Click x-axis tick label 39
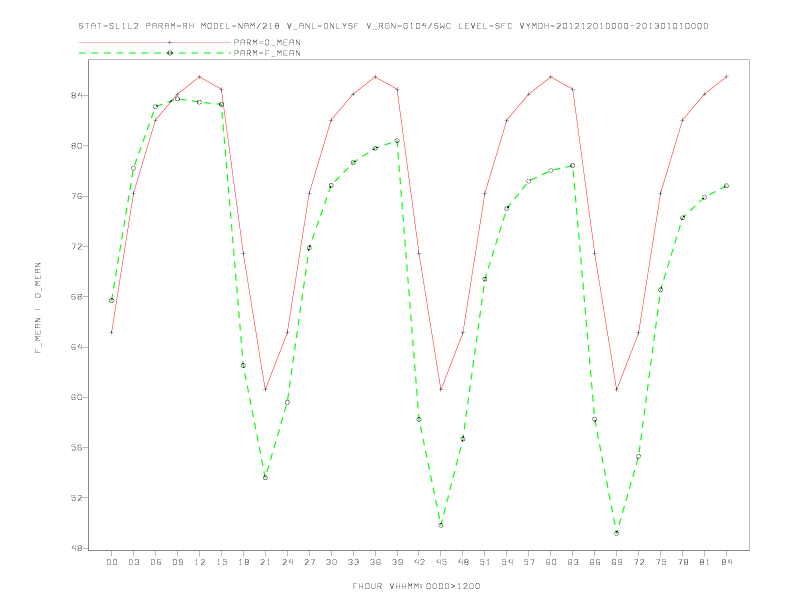The image size is (792, 612). coord(397,562)
